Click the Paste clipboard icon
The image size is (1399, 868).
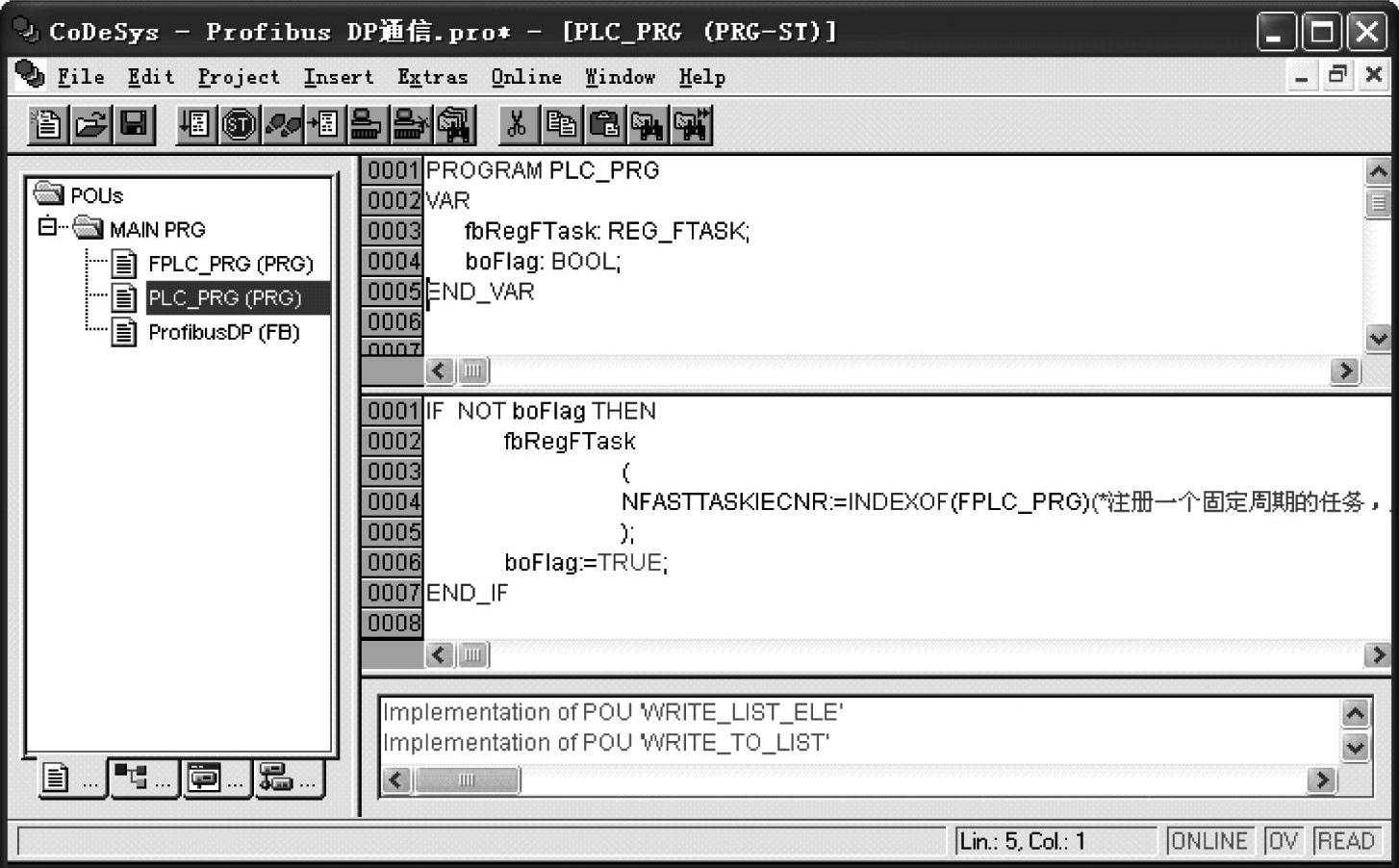click(604, 124)
